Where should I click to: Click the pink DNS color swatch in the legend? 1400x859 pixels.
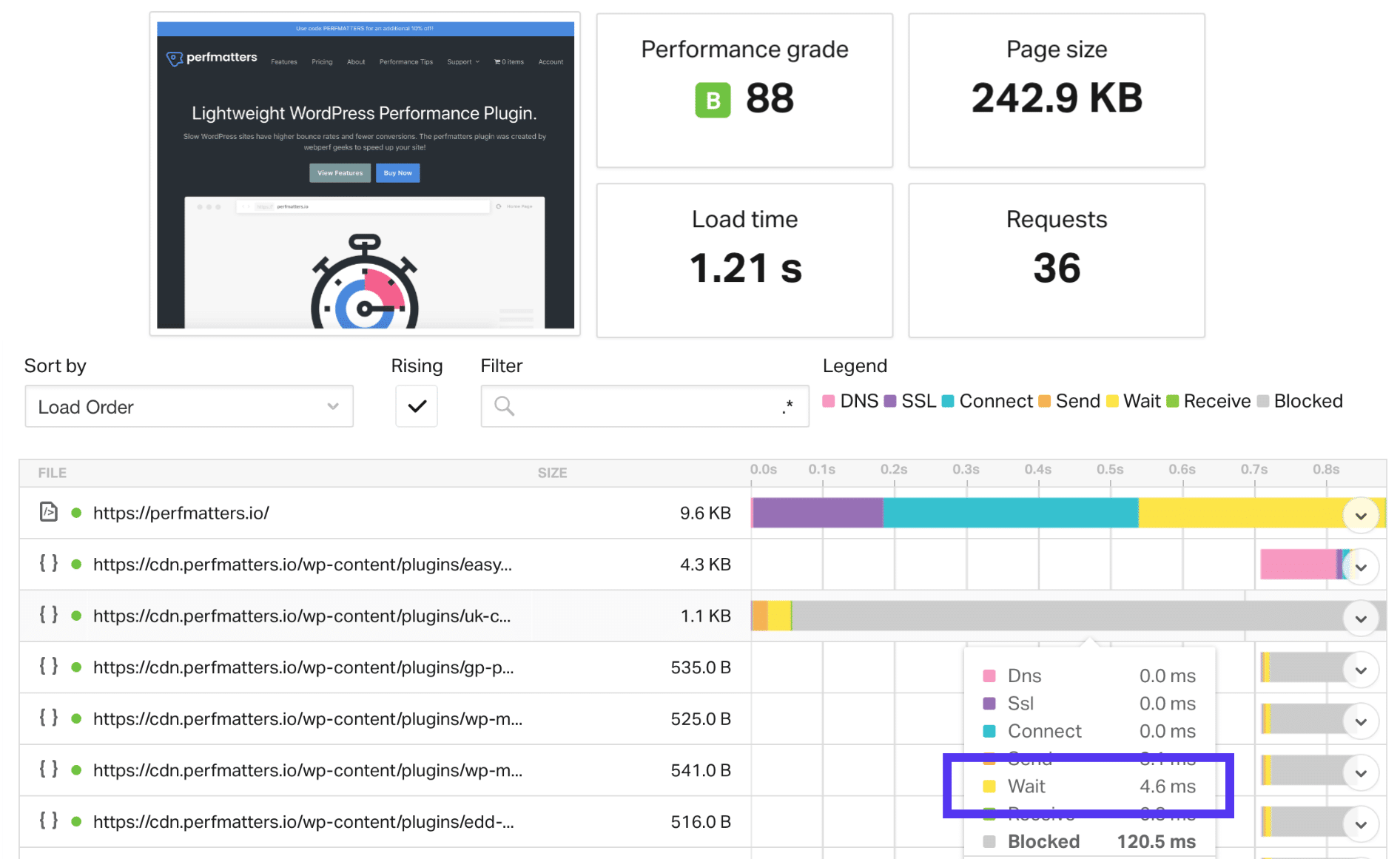click(x=829, y=400)
